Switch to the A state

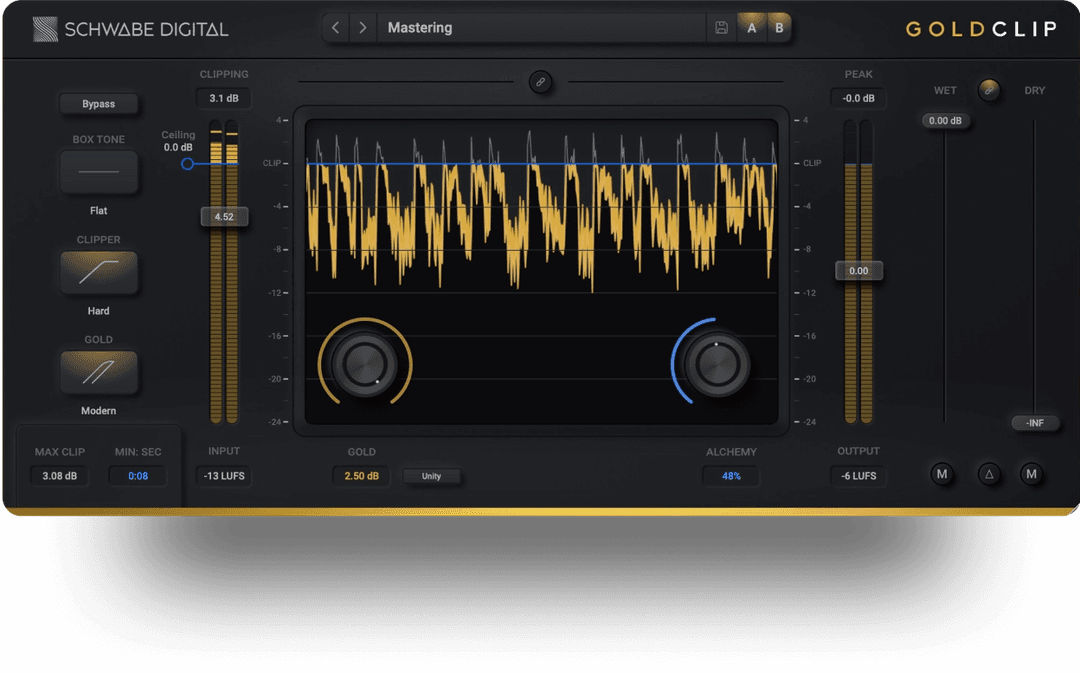751,28
